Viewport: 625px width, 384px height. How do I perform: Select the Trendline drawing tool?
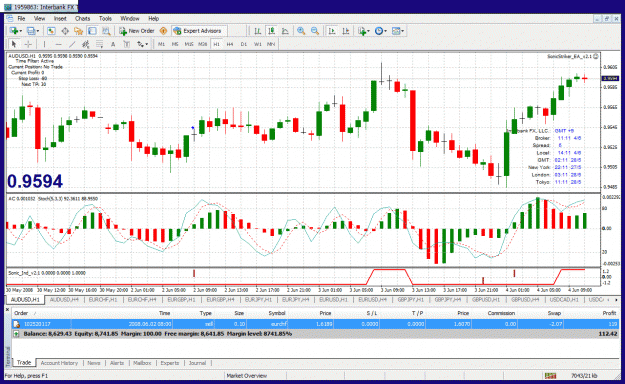(72, 44)
